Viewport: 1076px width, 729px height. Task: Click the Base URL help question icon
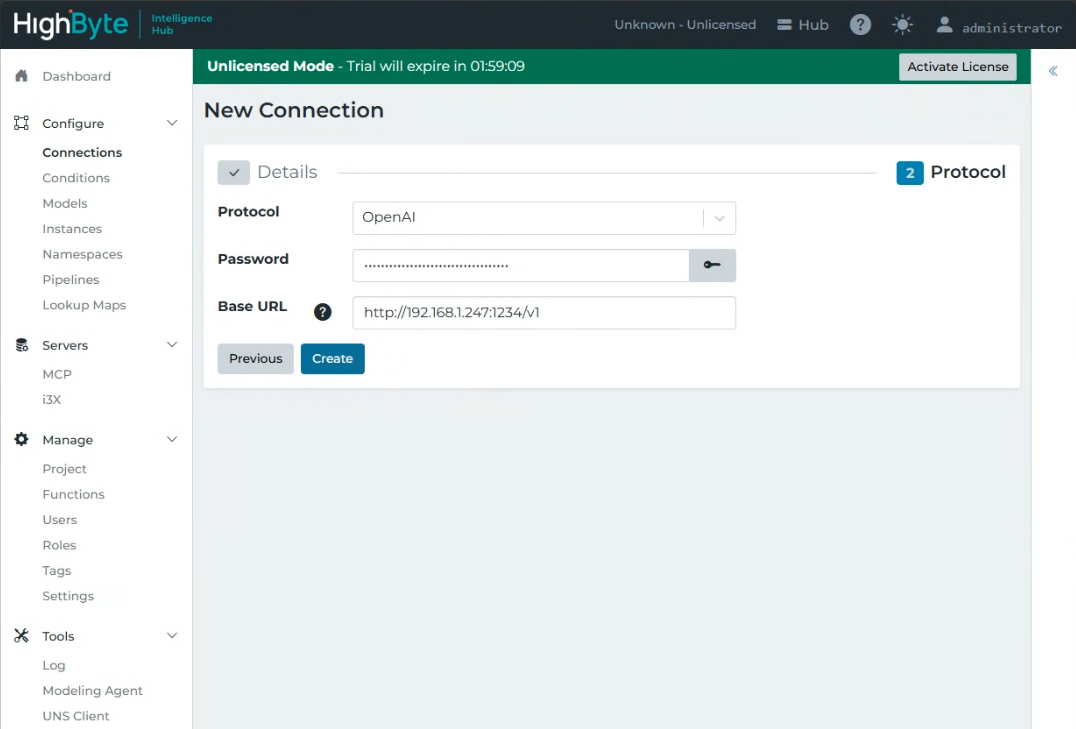tap(323, 312)
